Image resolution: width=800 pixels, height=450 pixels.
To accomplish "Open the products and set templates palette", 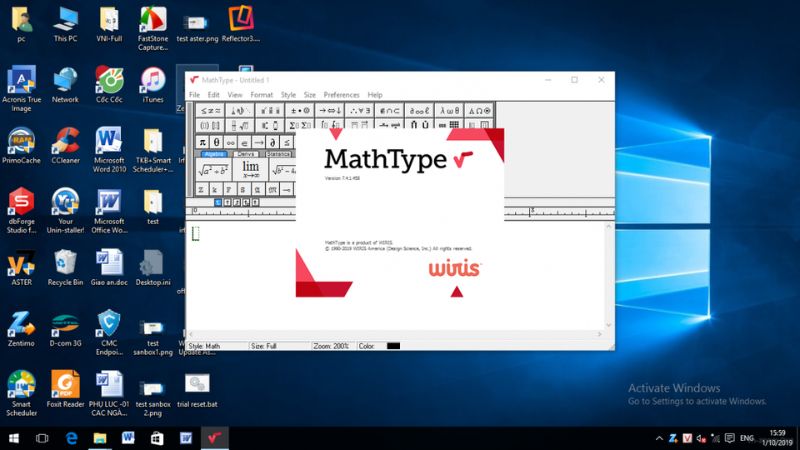I will (x=419, y=125).
